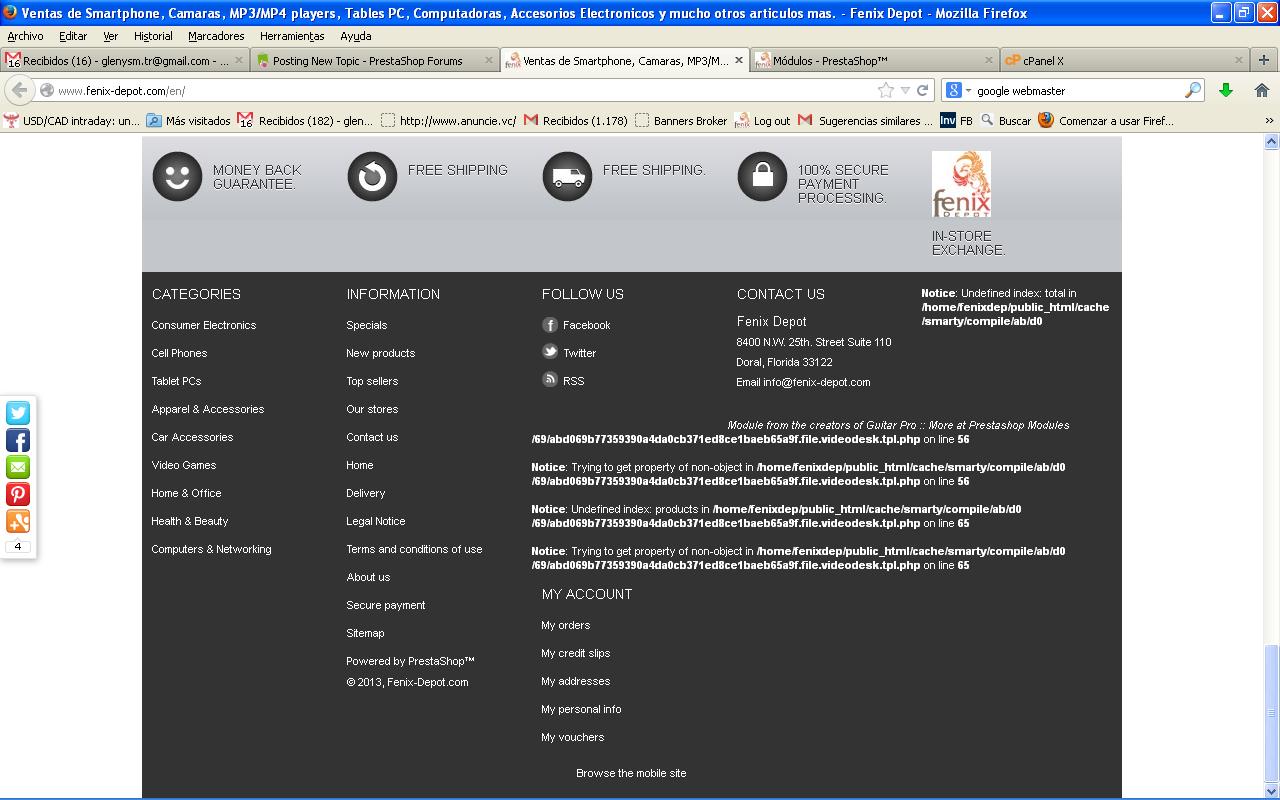
Task: Close the cPanel X tab
Action: coord(1239,60)
